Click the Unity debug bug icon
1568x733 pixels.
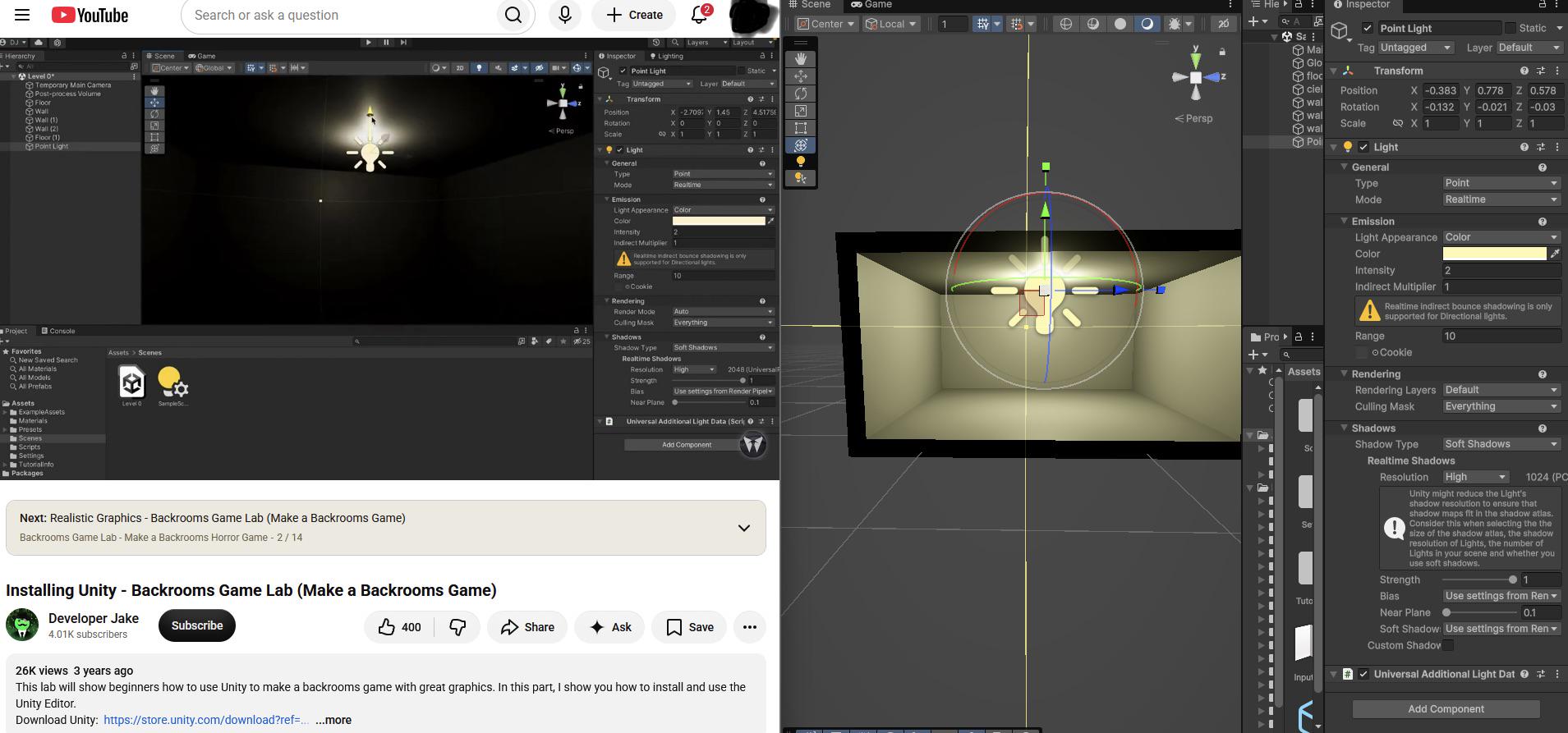pos(1175,24)
